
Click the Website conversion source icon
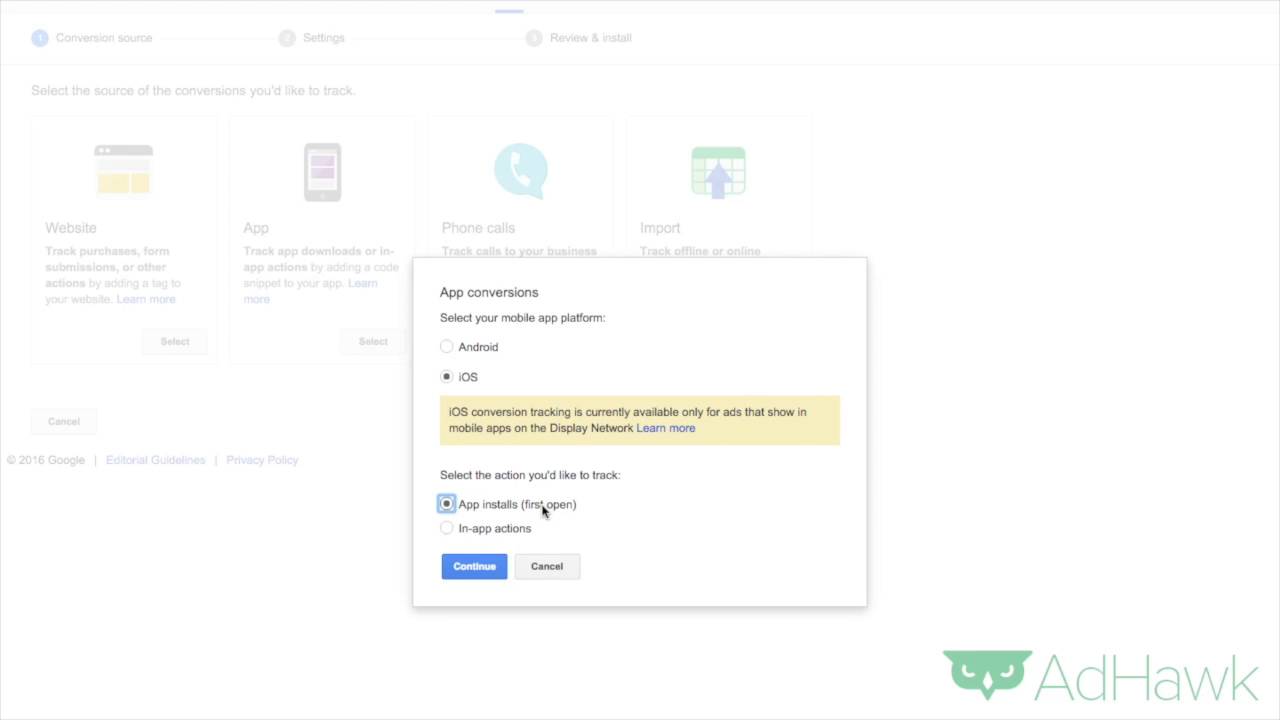(x=123, y=170)
